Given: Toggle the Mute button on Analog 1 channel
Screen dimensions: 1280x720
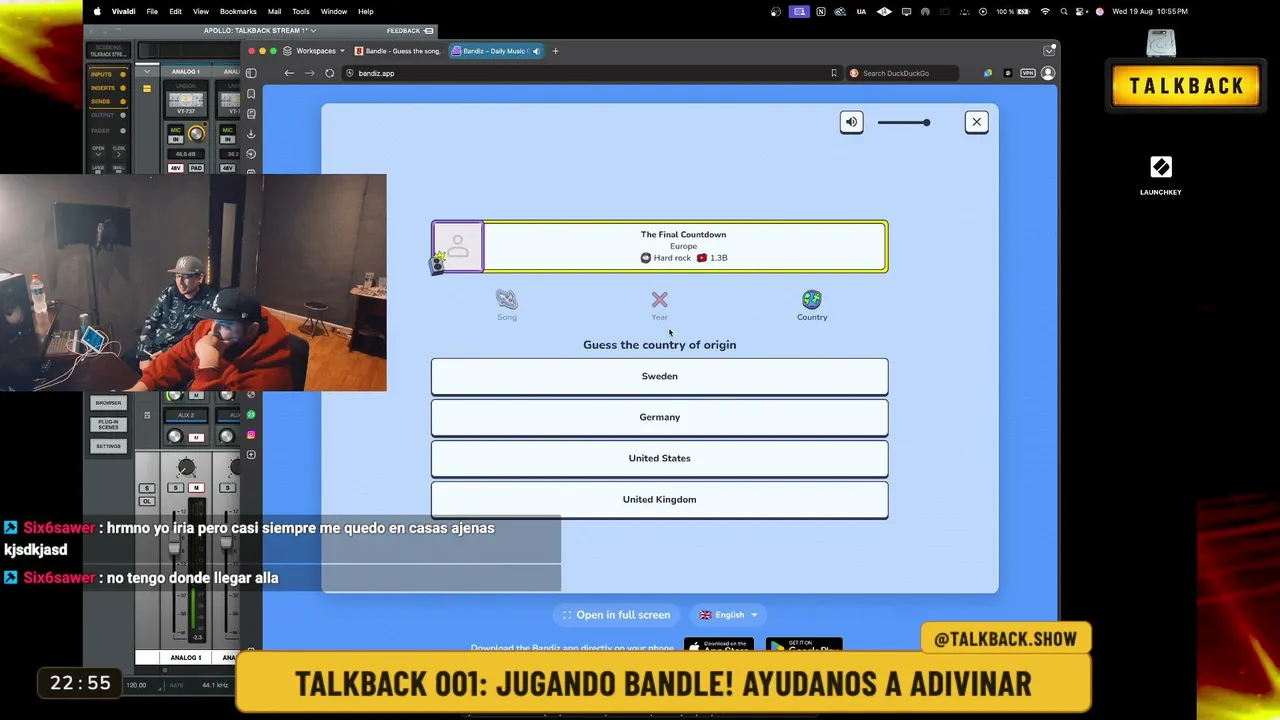Looking at the screenshot, I should coord(196,487).
